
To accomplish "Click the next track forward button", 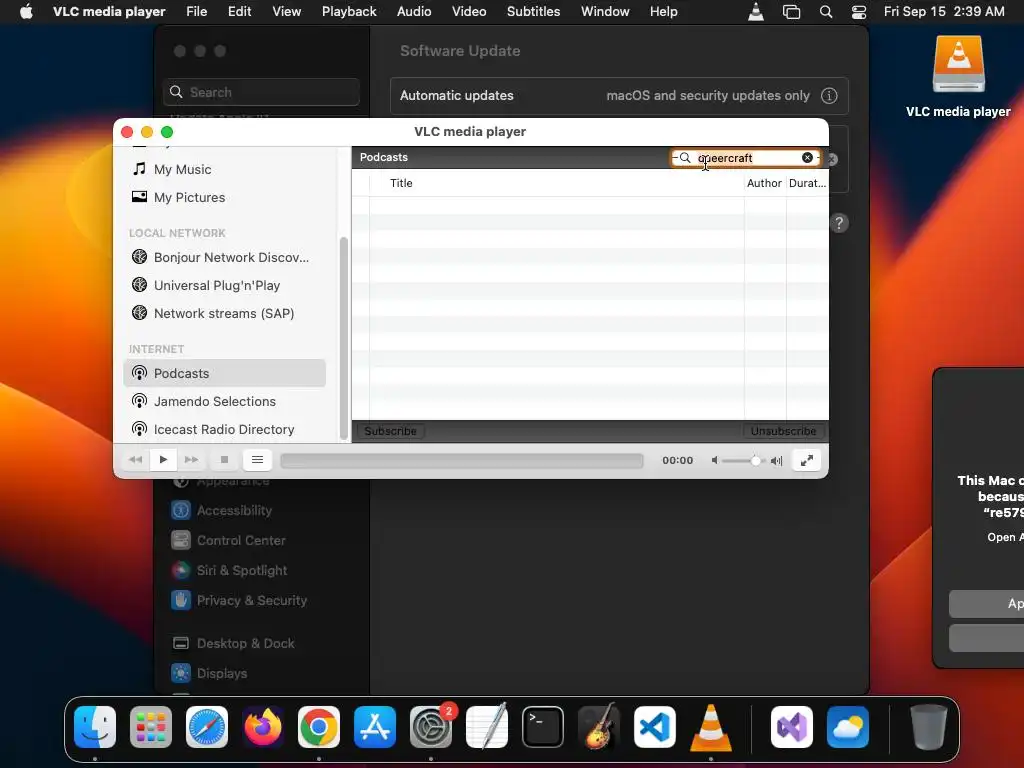I will (191, 460).
